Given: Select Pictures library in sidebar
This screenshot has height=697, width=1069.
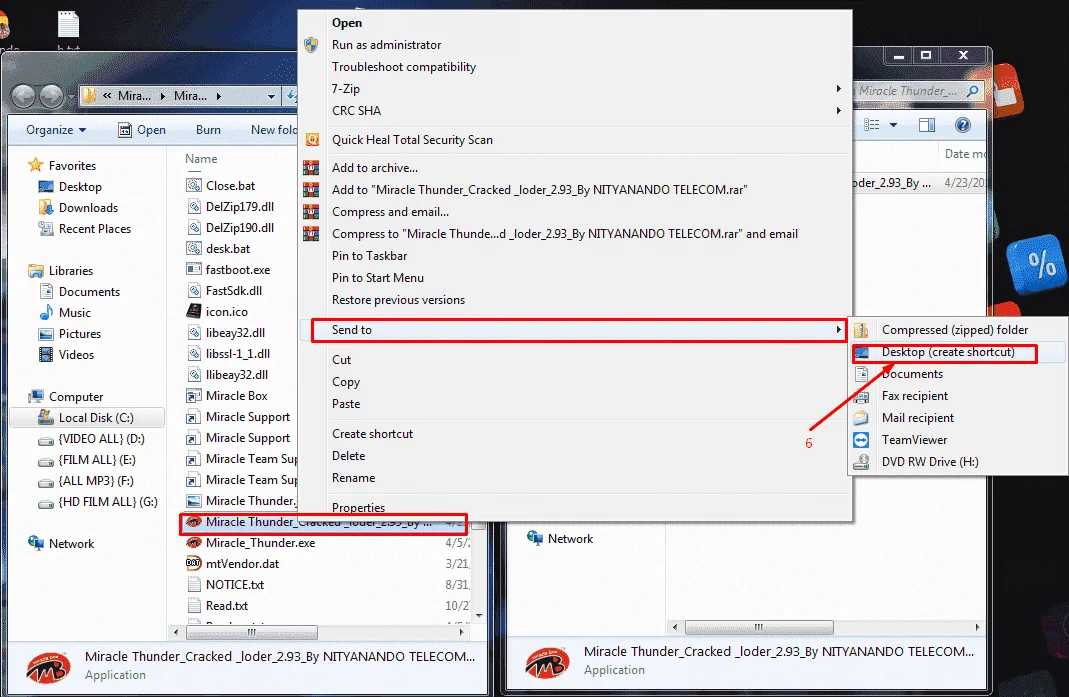Looking at the screenshot, I should [x=70, y=334].
